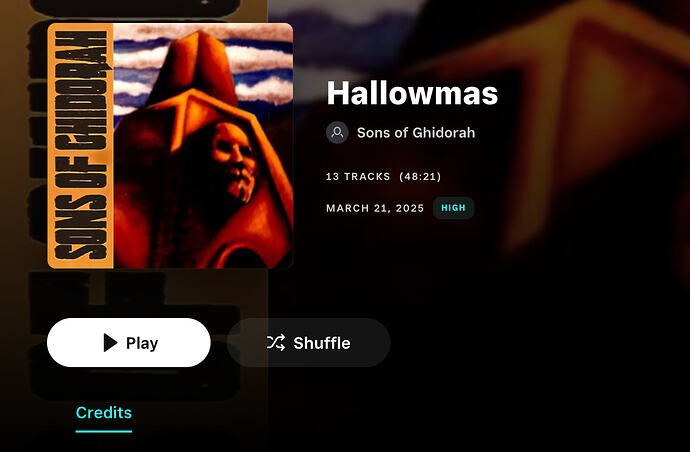690x452 pixels.
Task: Click the HIGH audio quality badge
Action: (x=453, y=208)
